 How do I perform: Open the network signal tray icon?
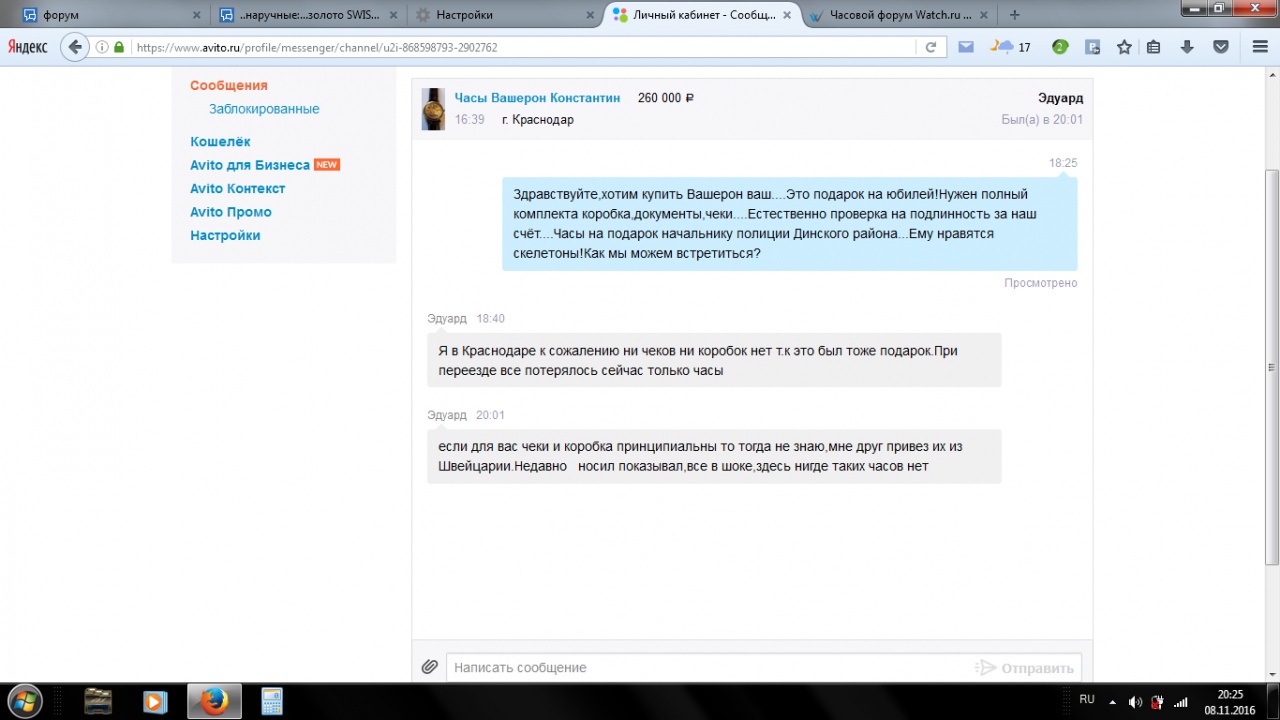[1181, 702]
